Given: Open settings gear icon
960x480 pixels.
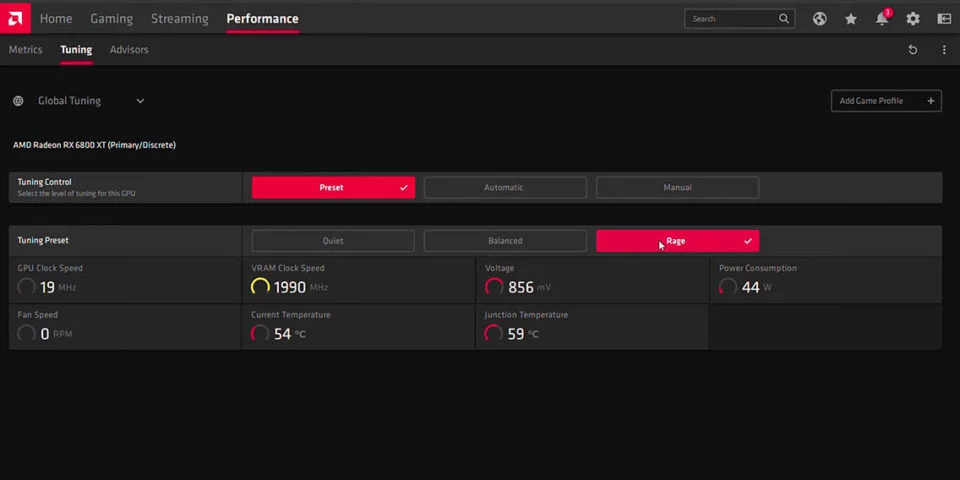Looking at the screenshot, I should [x=913, y=19].
